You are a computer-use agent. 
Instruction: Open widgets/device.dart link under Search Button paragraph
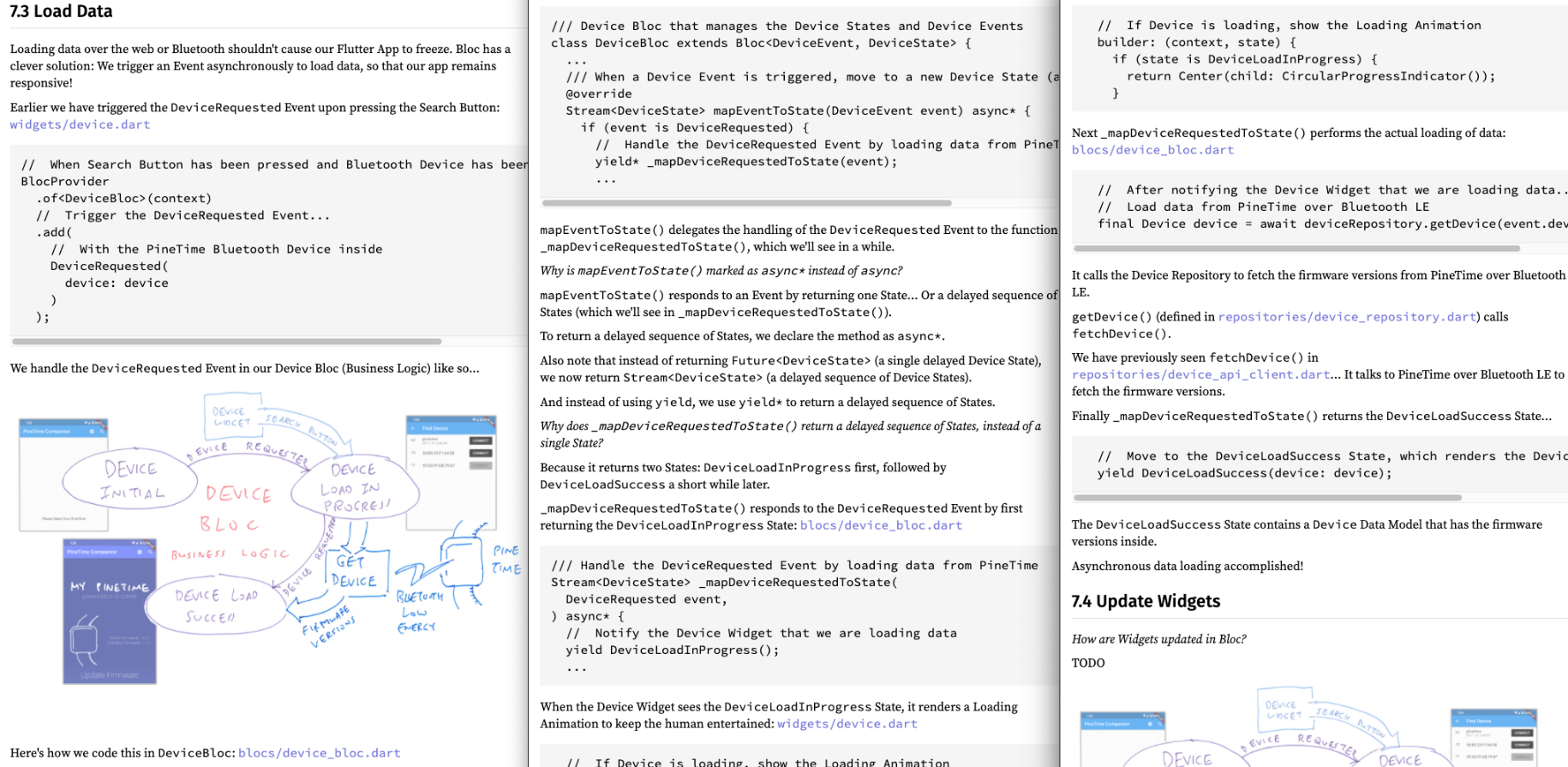(x=80, y=124)
